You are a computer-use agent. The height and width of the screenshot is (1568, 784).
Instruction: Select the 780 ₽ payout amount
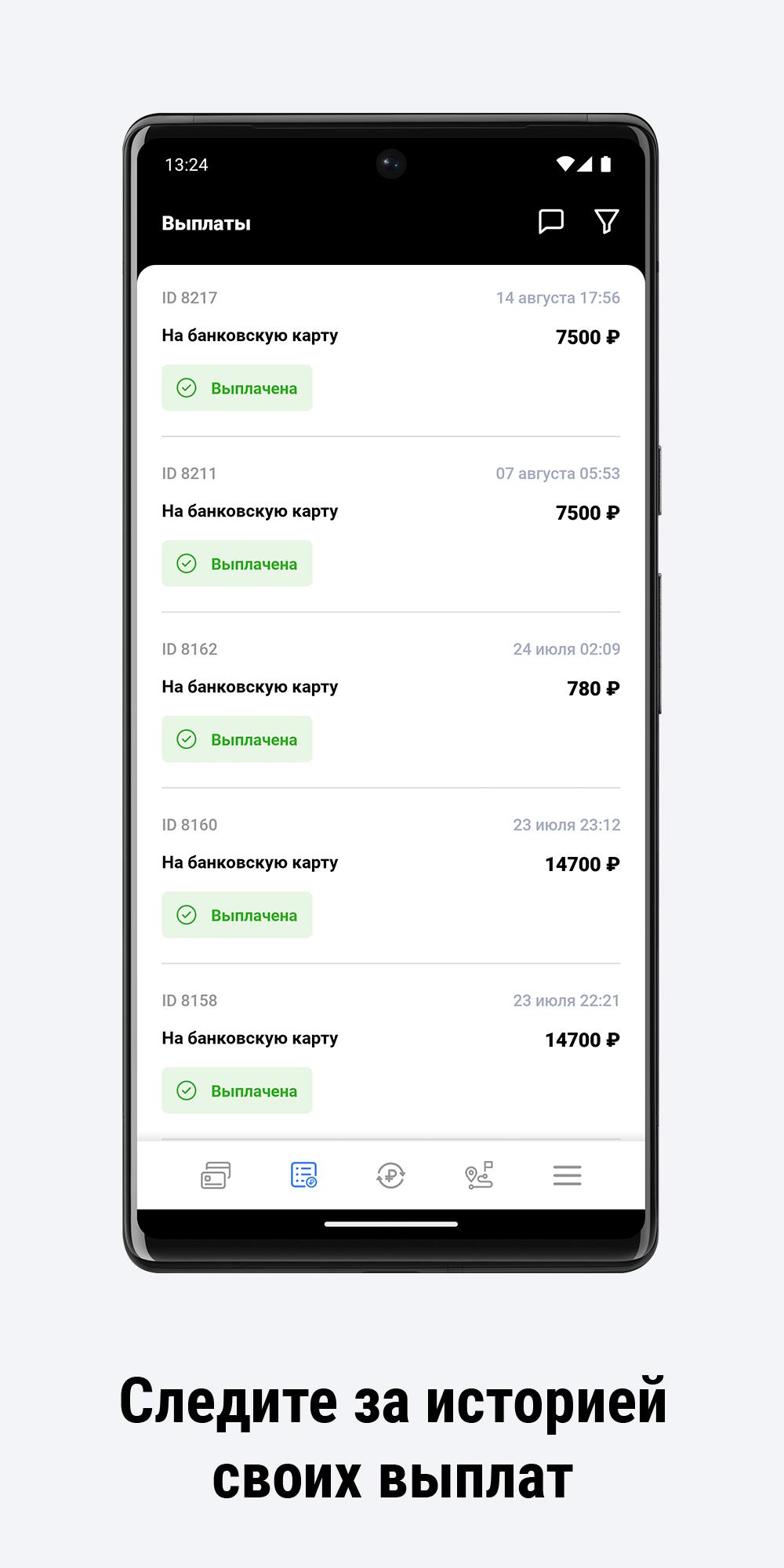point(593,688)
